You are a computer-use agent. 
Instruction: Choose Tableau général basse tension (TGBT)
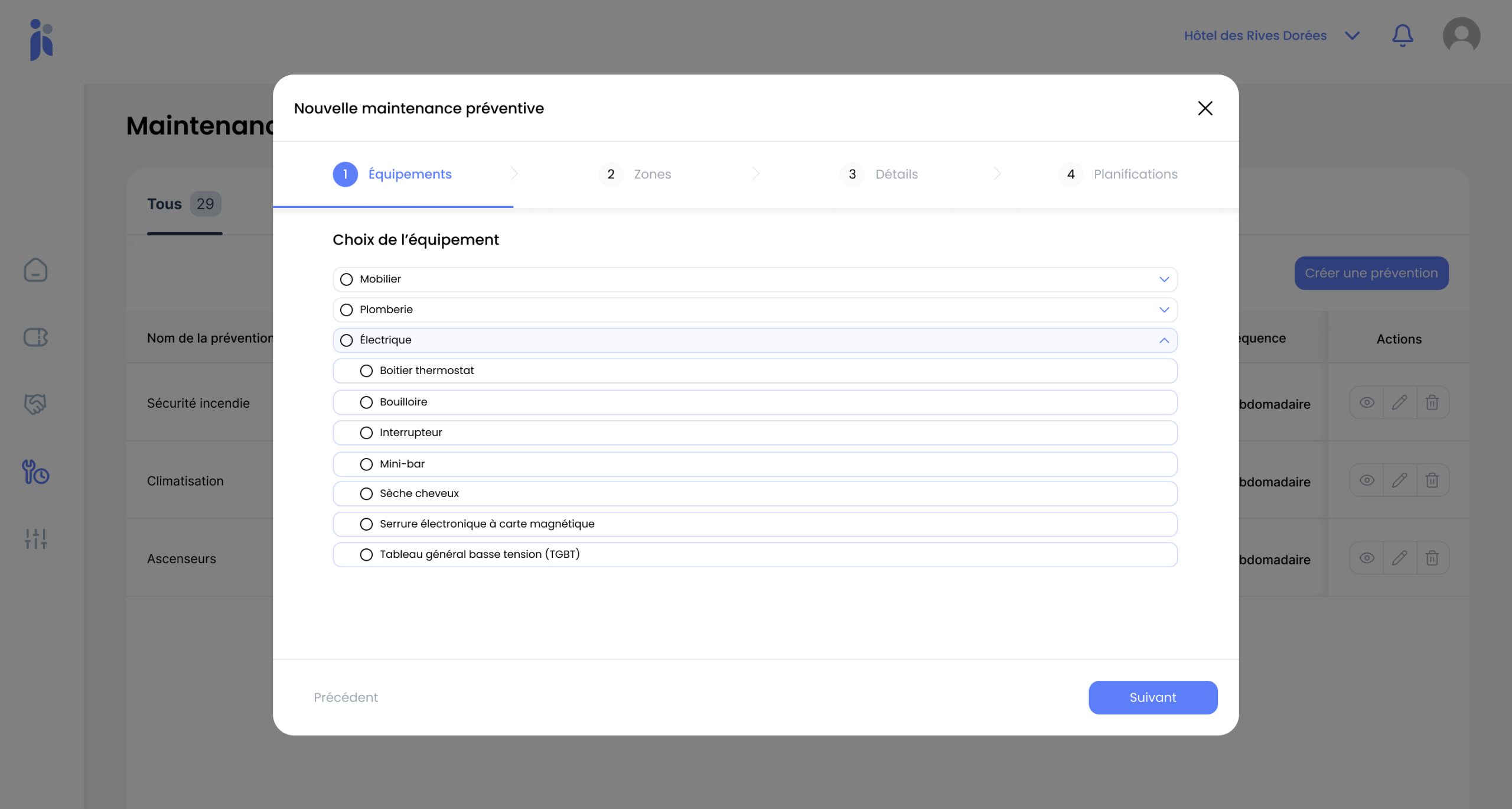[x=366, y=555]
